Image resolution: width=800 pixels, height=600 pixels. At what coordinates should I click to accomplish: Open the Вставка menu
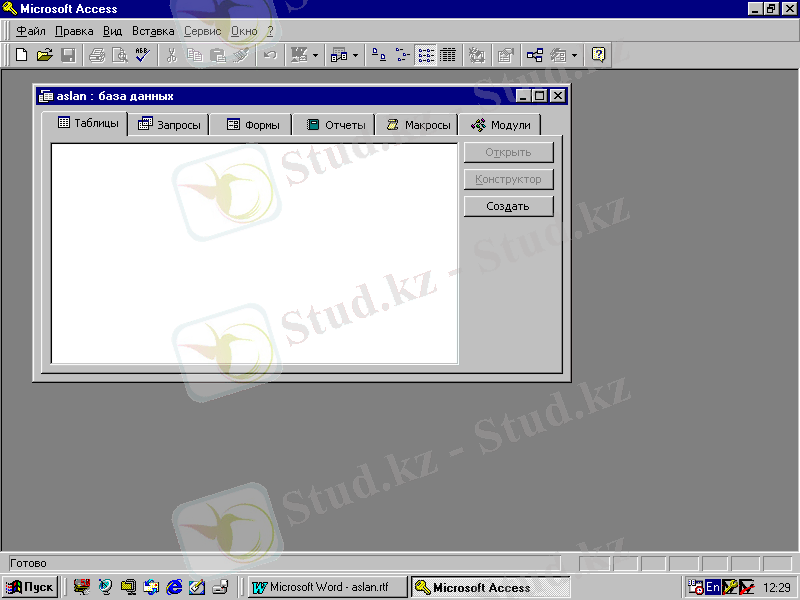tap(153, 31)
